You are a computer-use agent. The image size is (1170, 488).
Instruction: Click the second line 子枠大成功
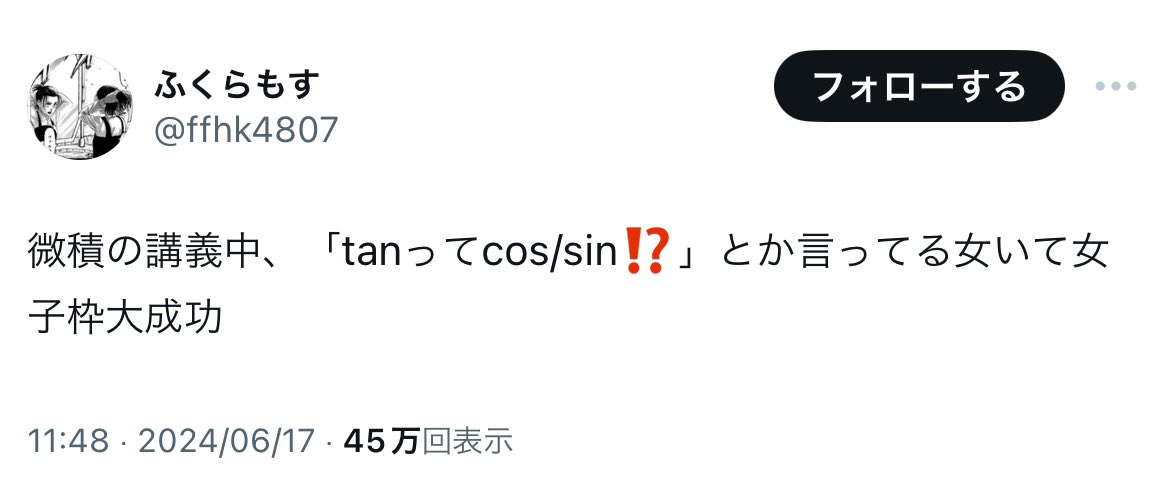(x=126, y=318)
